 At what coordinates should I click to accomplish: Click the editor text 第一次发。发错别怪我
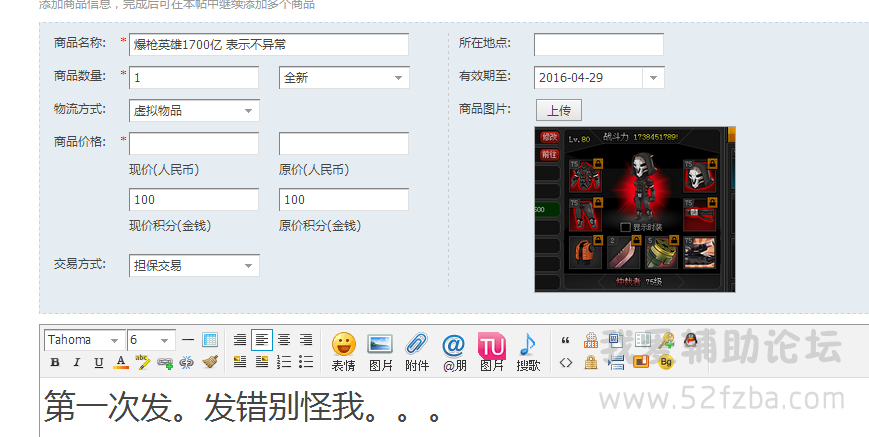(204, 407)
